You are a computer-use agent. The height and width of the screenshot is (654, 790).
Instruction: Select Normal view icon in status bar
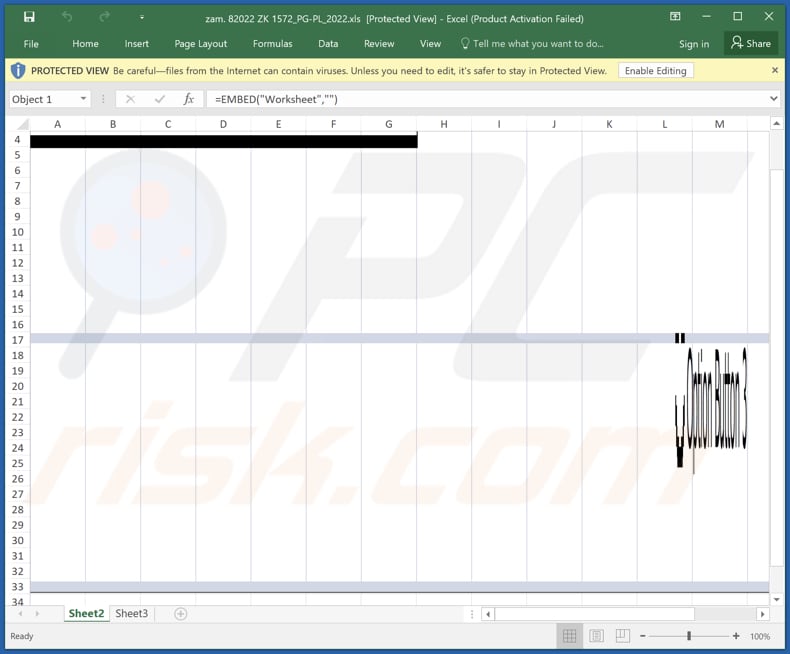point(569,636)
